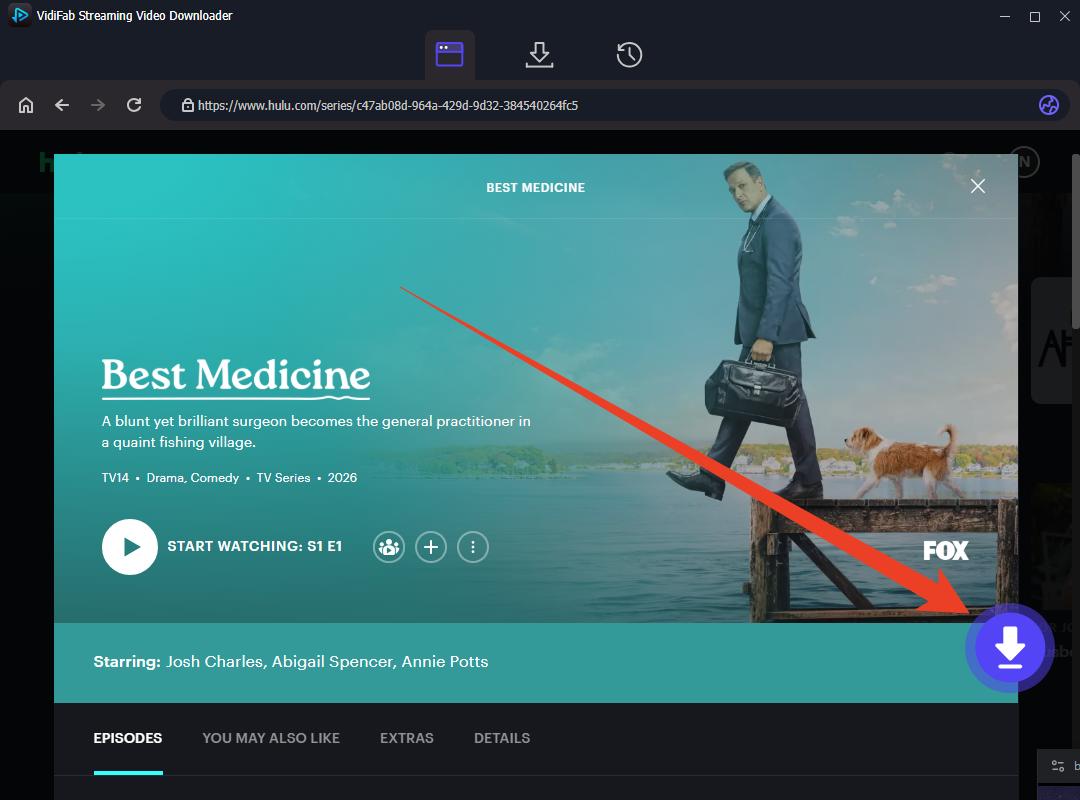This screenshot has width=1080, height=800.
Task: Click the purple floating download button
Action: (x=1010, y=648)
